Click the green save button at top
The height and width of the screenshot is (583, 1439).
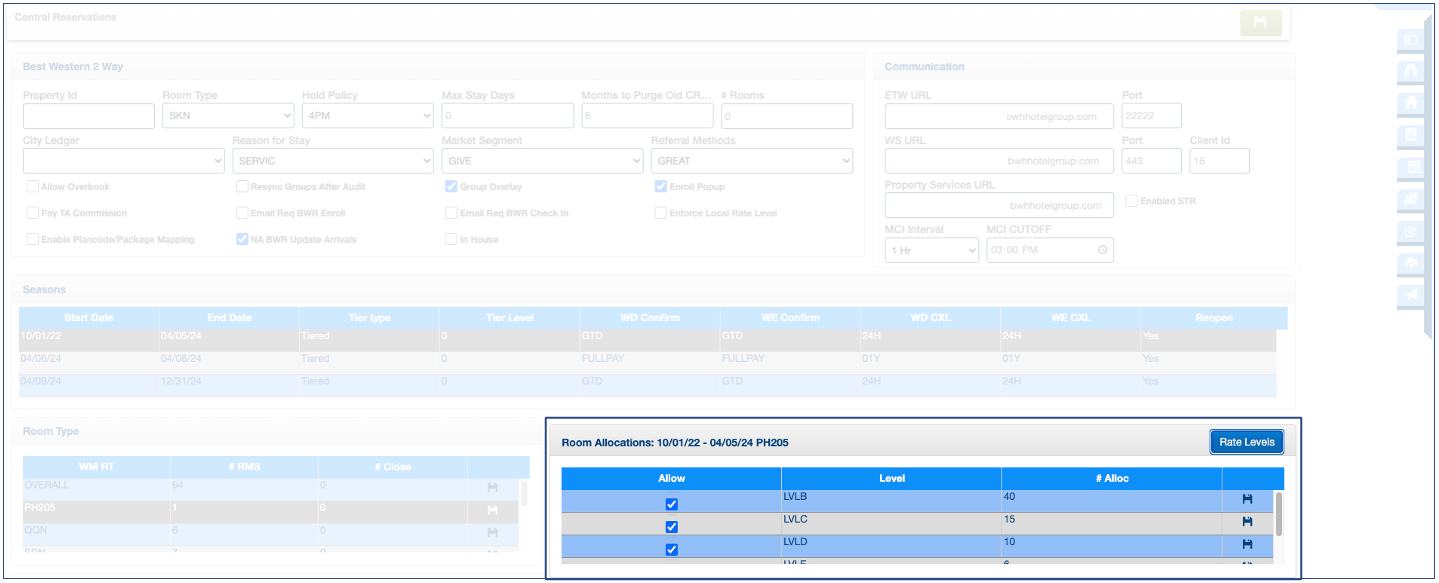(1260, 23)
